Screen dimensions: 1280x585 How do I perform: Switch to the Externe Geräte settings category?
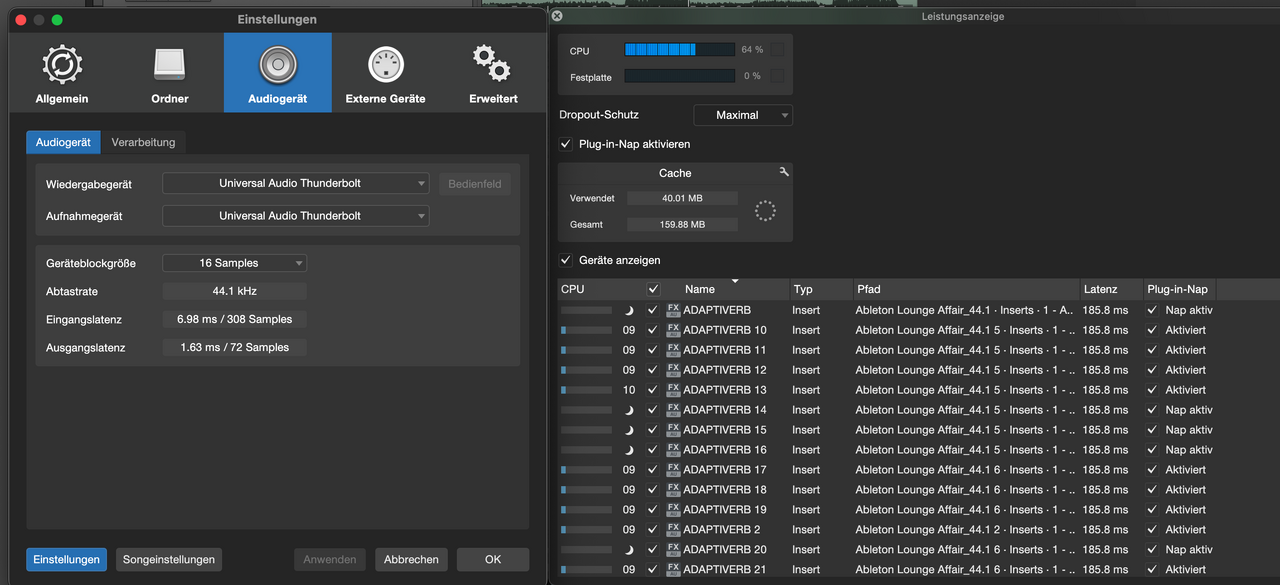pos(386,73)
